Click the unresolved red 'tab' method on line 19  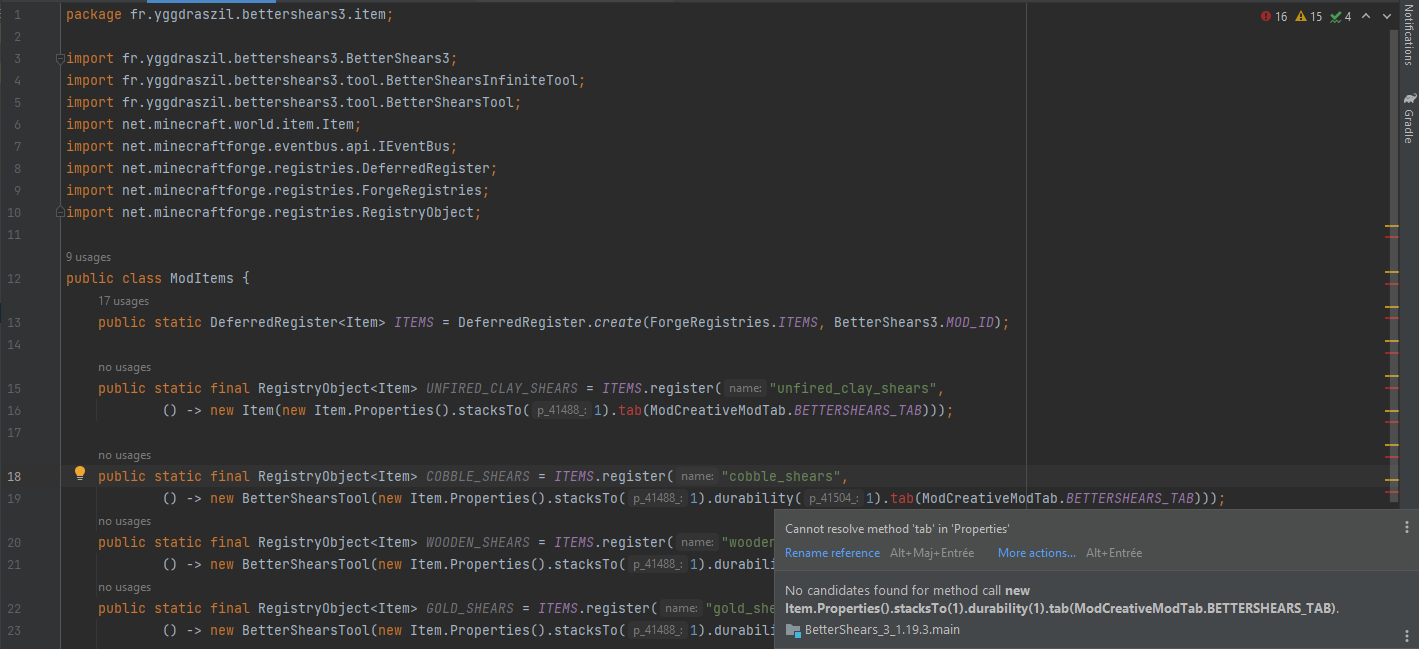click(x=902, y=498)
